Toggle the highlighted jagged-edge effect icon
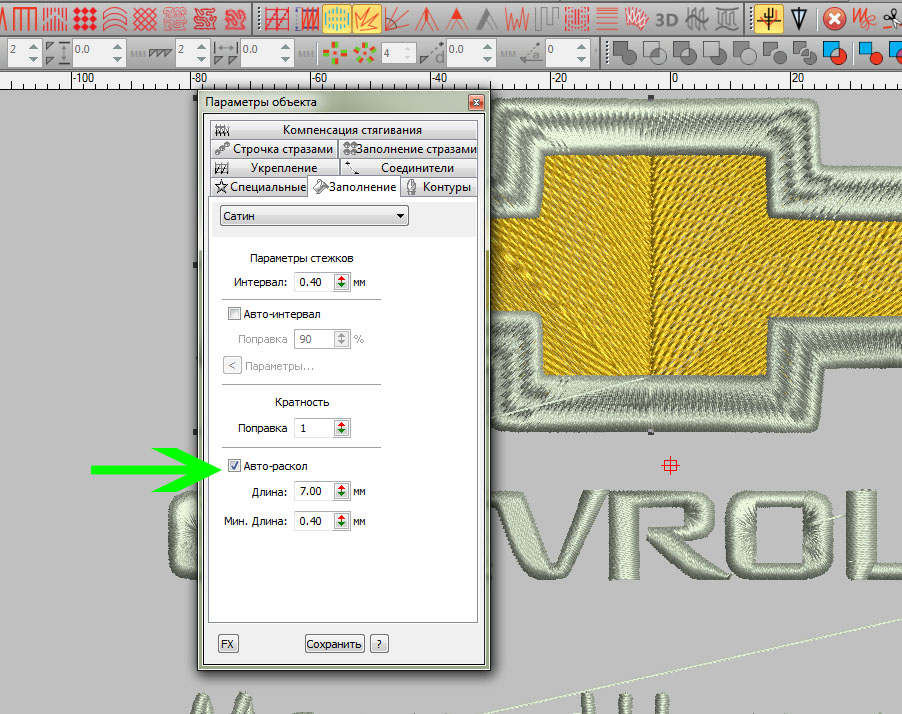This screenshot has width=902, height=714. [366, 18]
